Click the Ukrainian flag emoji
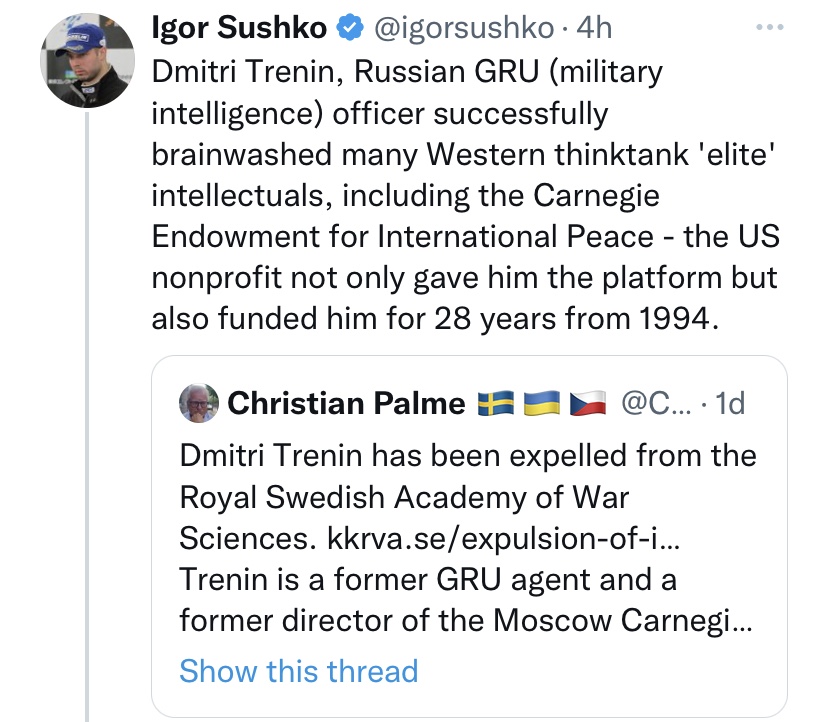Image resolution: width=828 pixels, height=722 pixels. point(540,403)
